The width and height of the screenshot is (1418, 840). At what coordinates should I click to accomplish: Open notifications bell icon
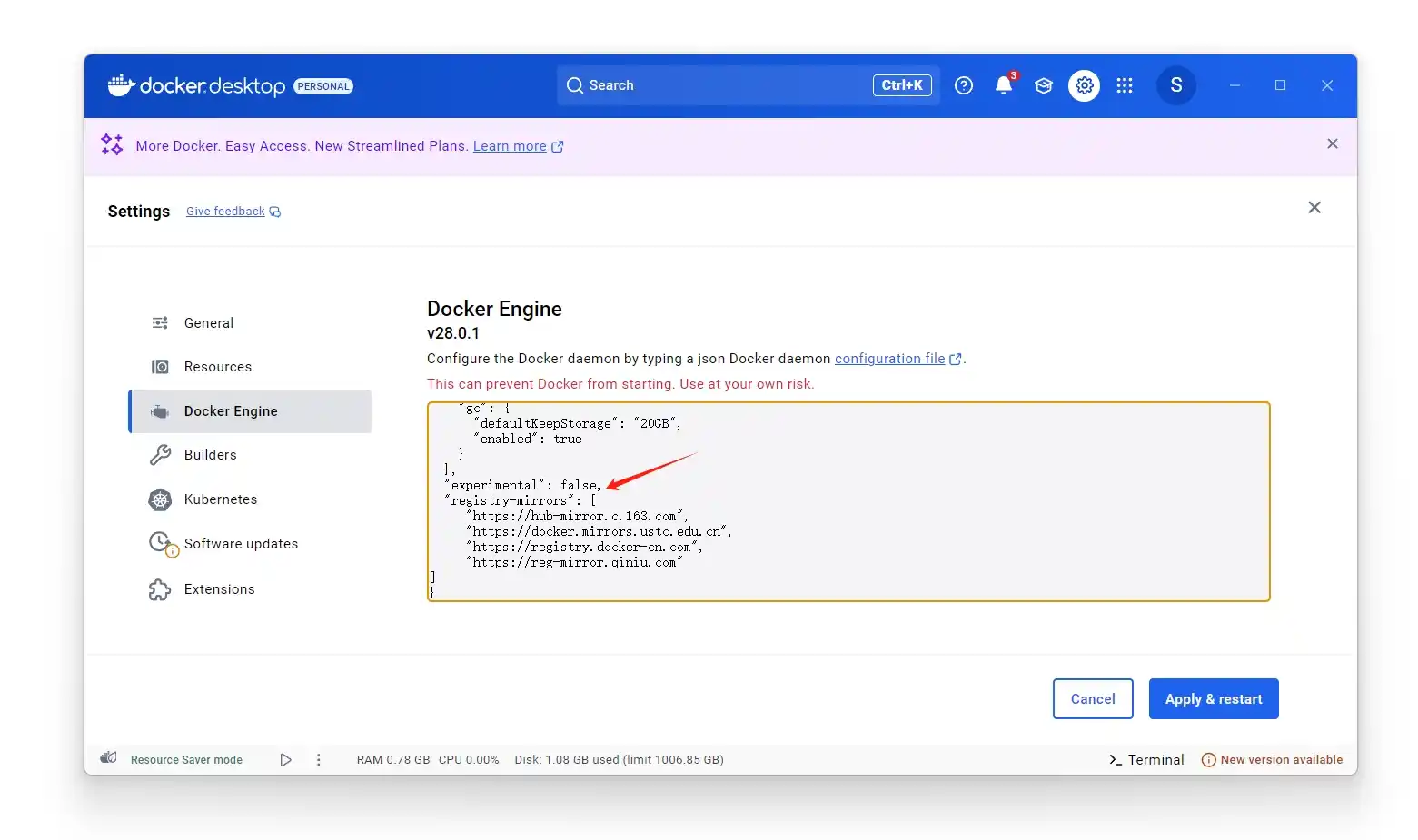click(1003, 85)
